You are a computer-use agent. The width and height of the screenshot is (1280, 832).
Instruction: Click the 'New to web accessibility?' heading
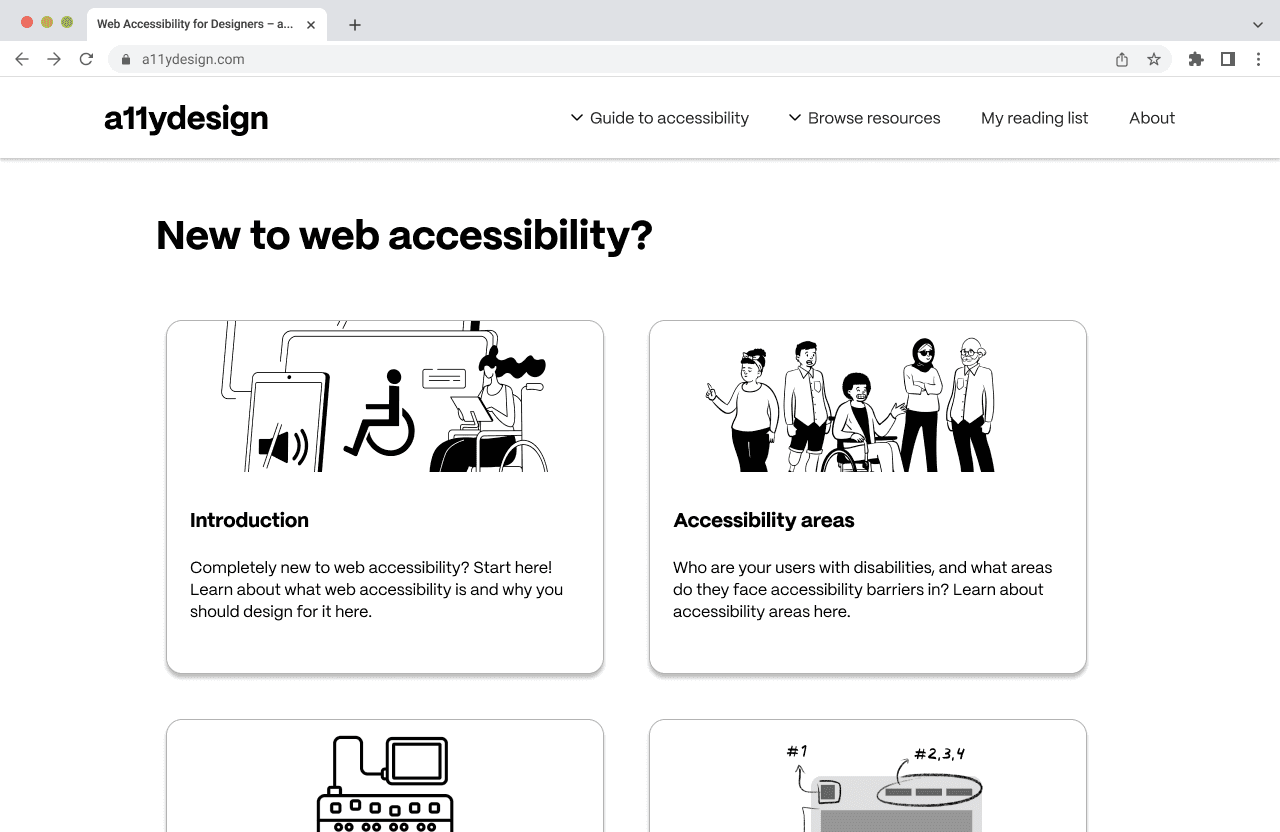pyautogui.click(x=404, y=236)
